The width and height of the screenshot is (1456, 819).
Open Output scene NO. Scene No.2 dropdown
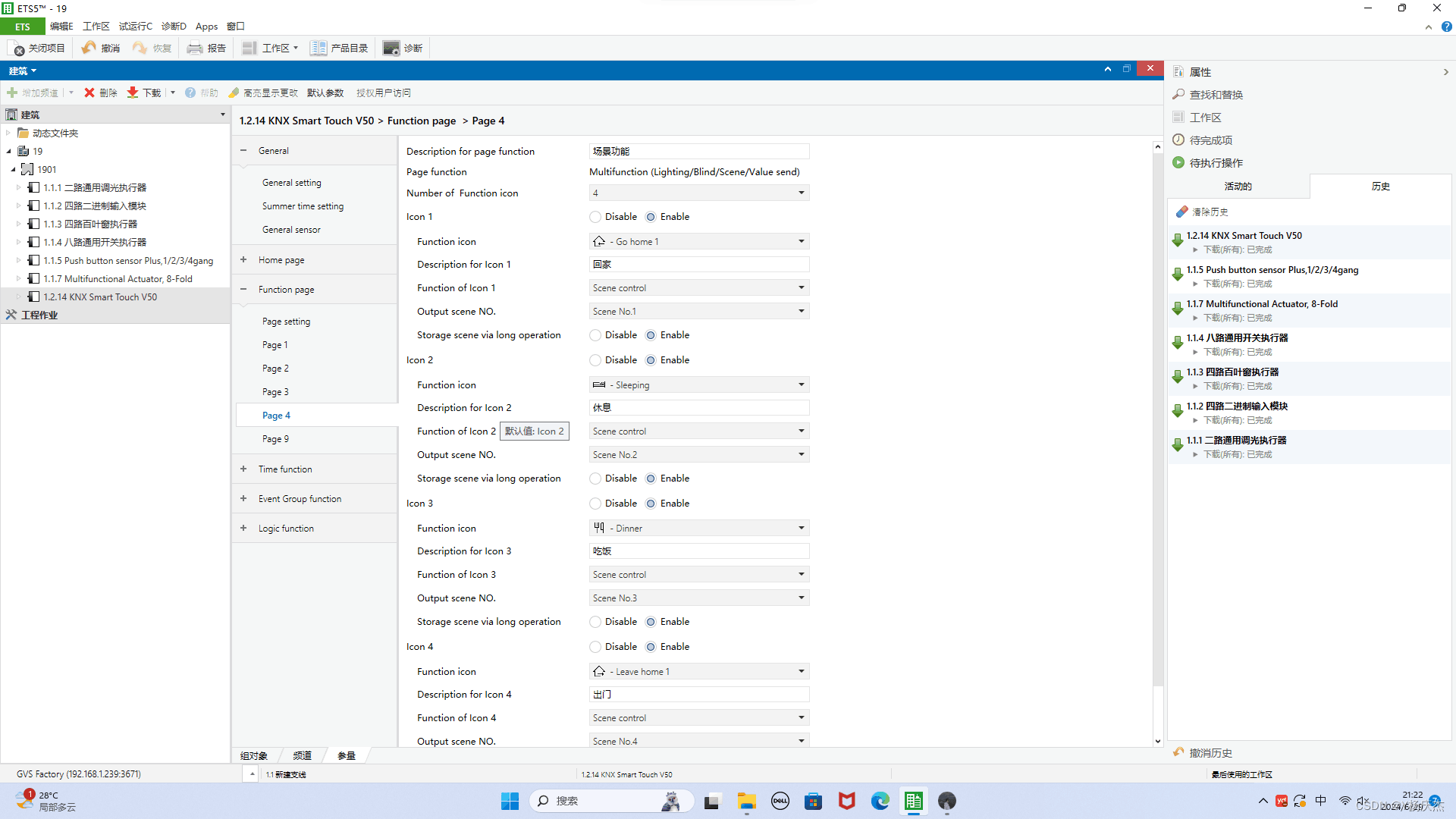801,455
